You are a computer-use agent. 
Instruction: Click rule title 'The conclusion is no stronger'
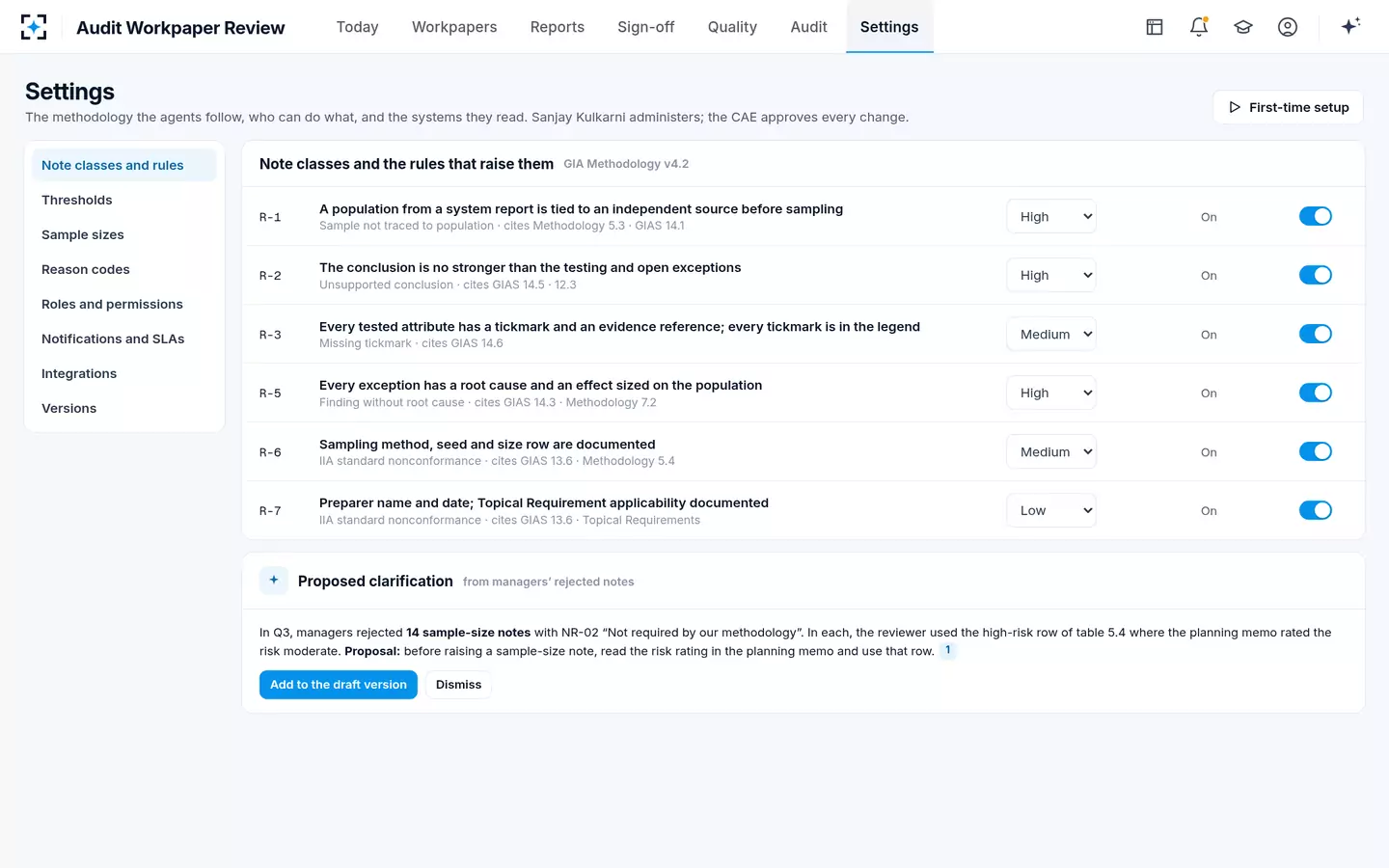530,267
